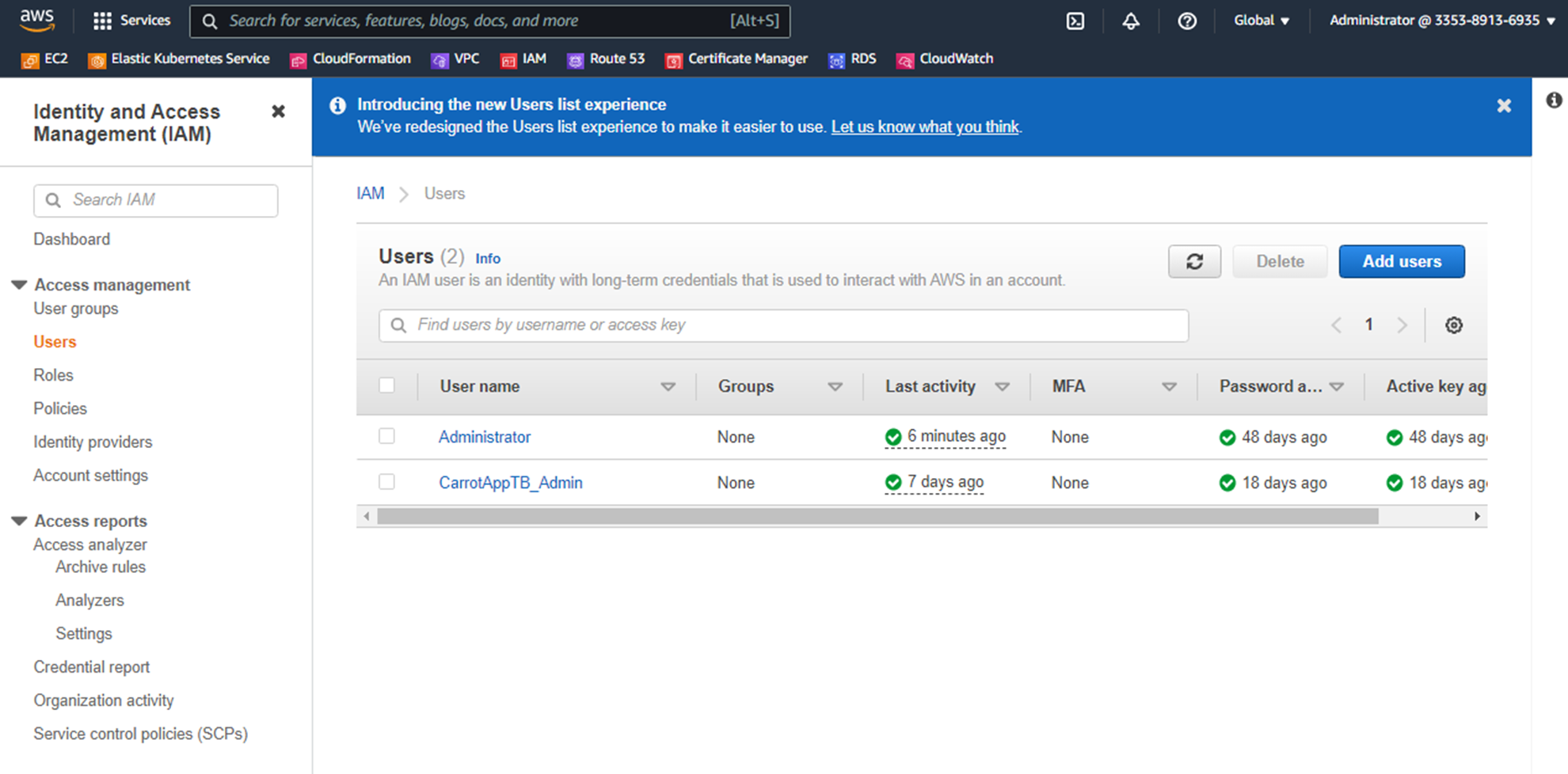1568x774 pixels.
Task: Dismiss the new Users list banner
Action: coord(1504,105)
